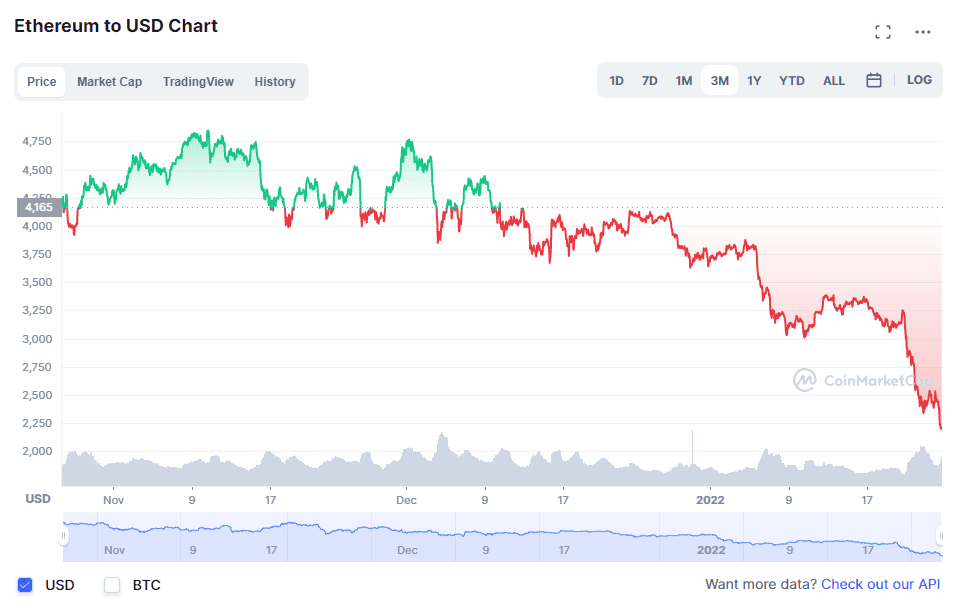
Task: Open the three-dot chart options menu
Action: [925, 31]
